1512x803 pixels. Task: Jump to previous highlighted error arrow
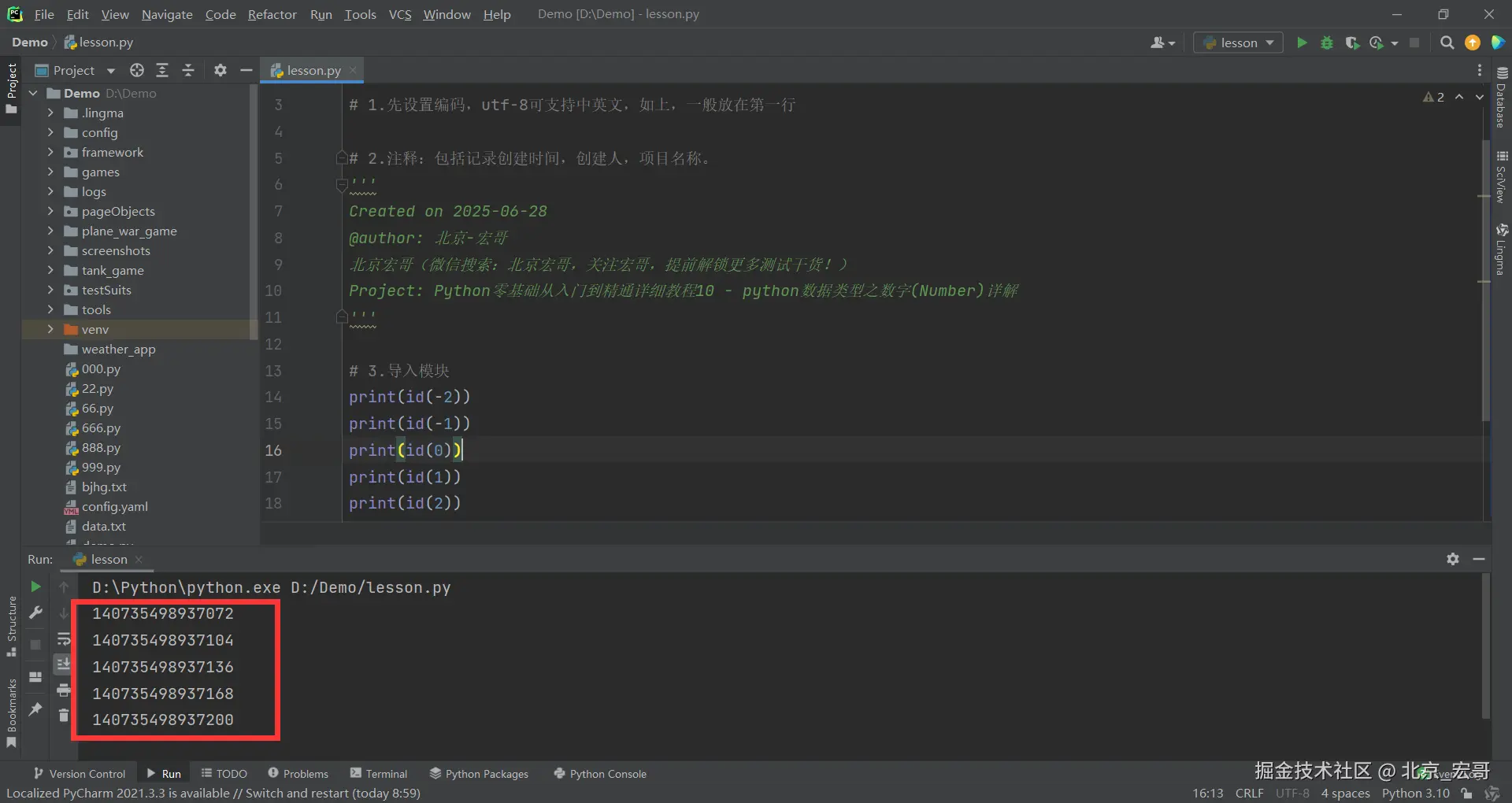1459,97
